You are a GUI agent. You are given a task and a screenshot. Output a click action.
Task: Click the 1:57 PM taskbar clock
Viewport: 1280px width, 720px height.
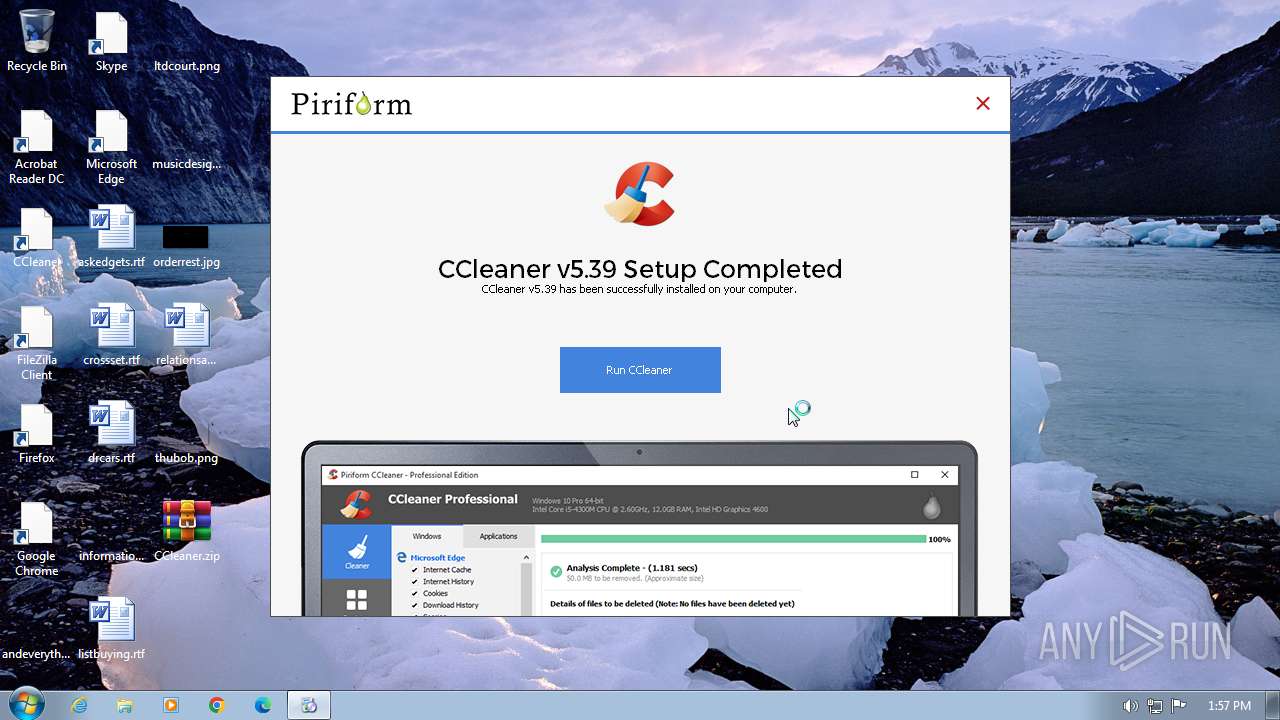pyautogui.click(x=1229, y=706)
